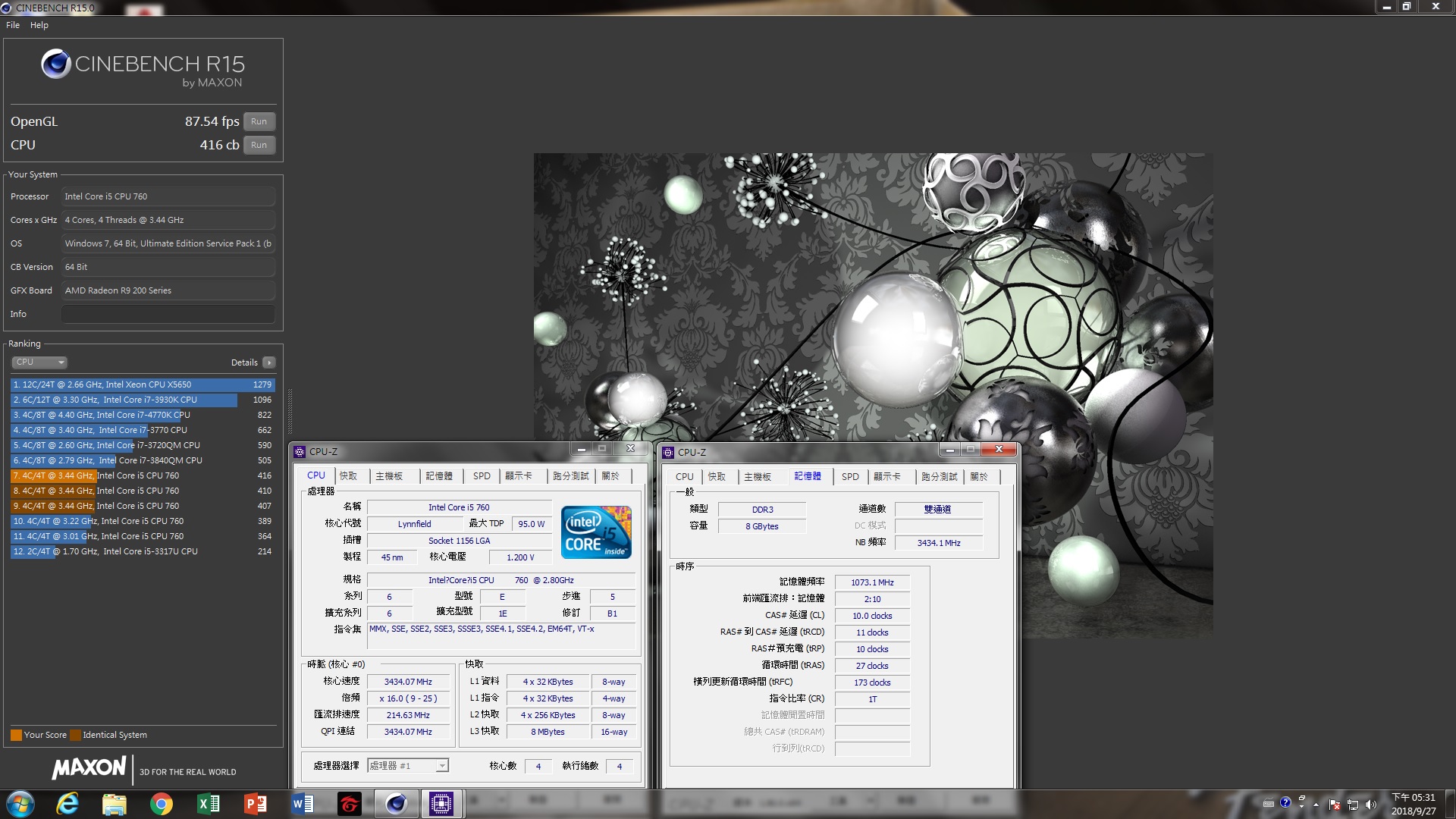Open the Help menu in Cinebench

click(x=39, y=25)
